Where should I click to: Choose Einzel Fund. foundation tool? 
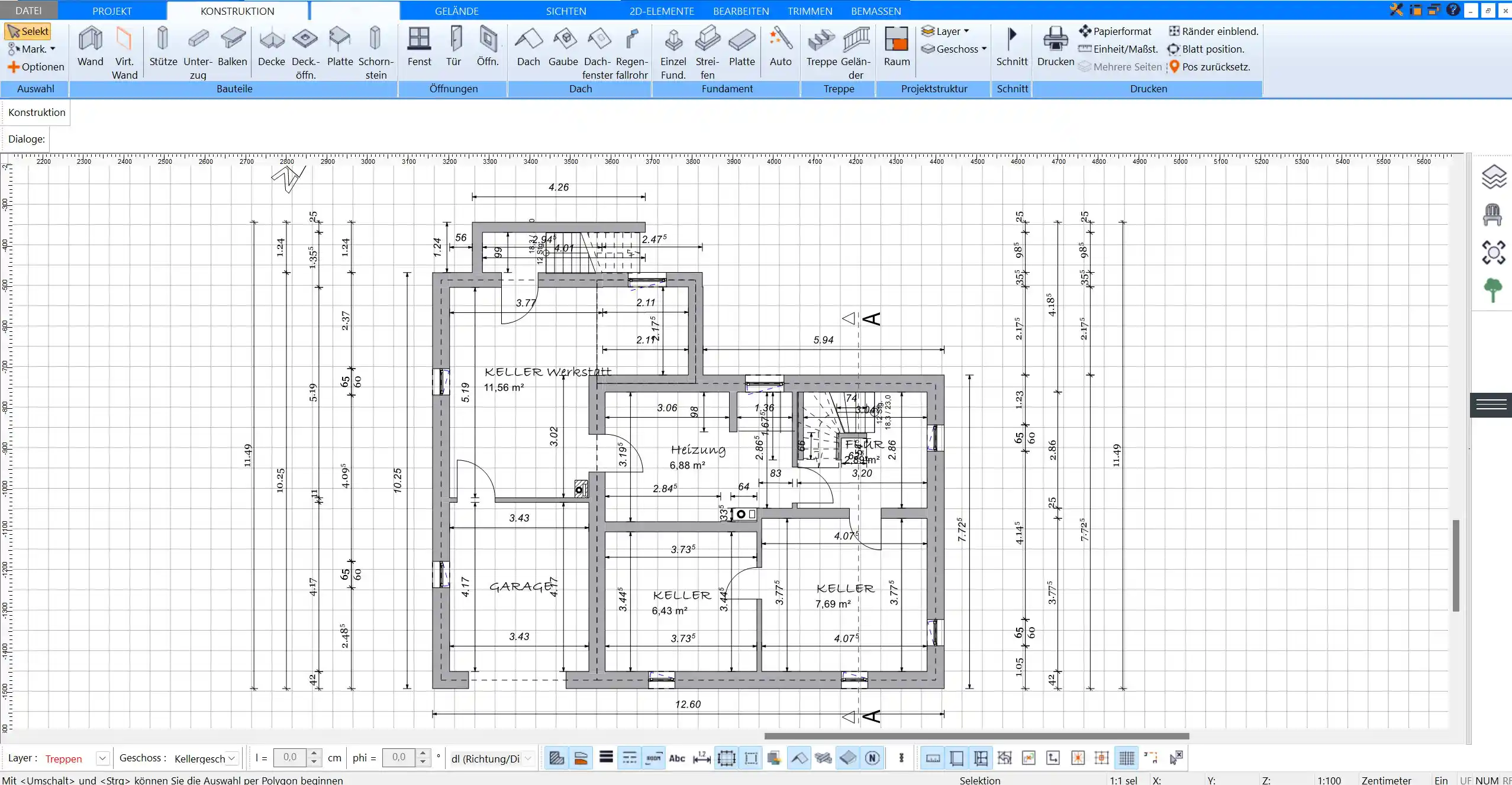click(673, 53)
